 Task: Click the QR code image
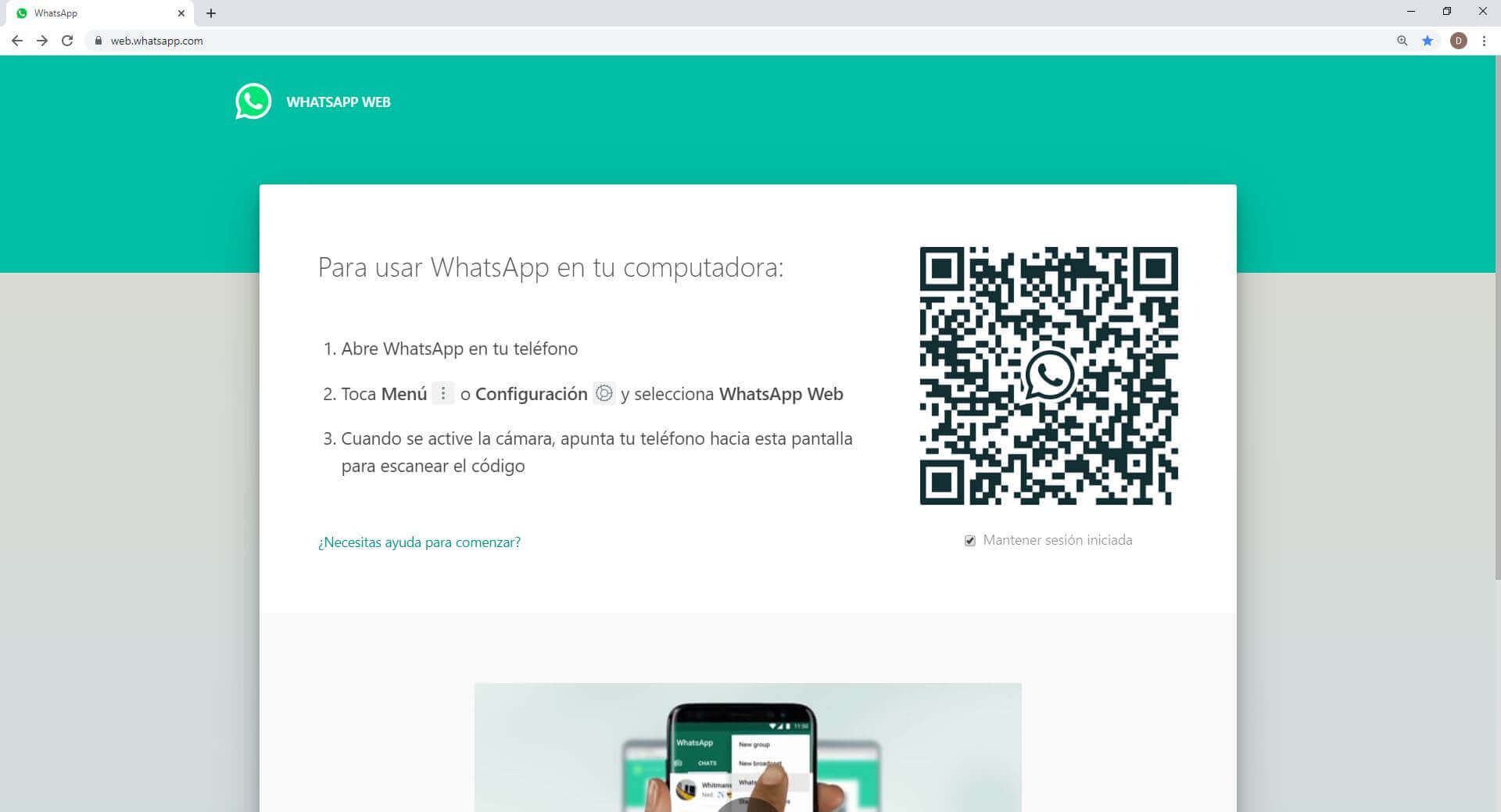pos(1049,376)
